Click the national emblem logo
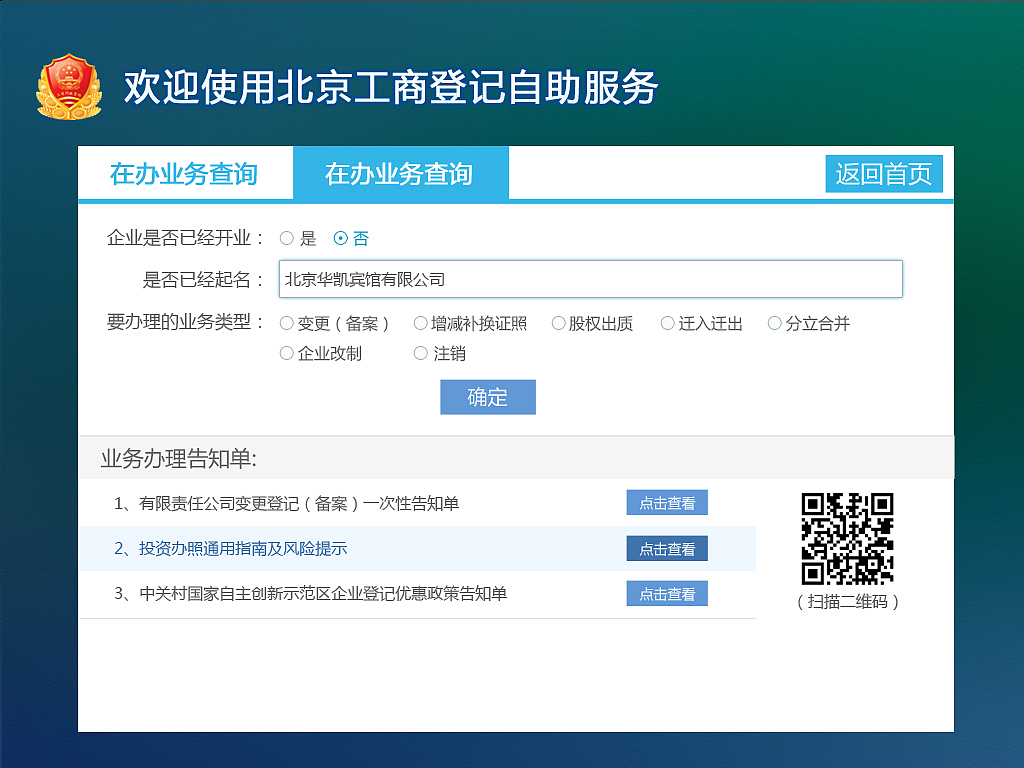1024x768 pixels. click(x=68, y=86)
